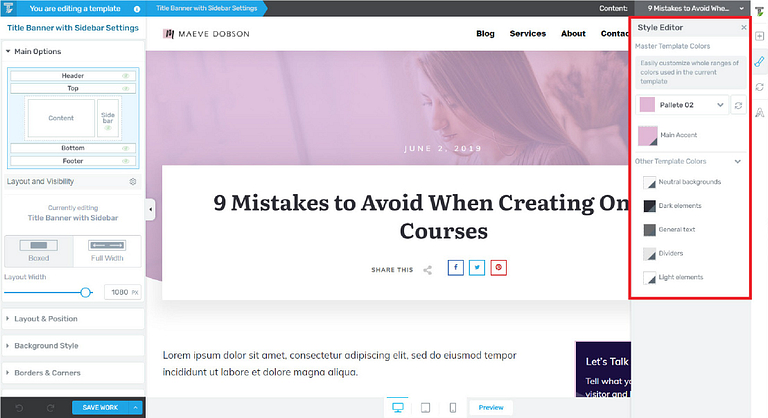Click the Thrive logo icon at top-left
Screen dimensions: 768x418
(8, 8)
